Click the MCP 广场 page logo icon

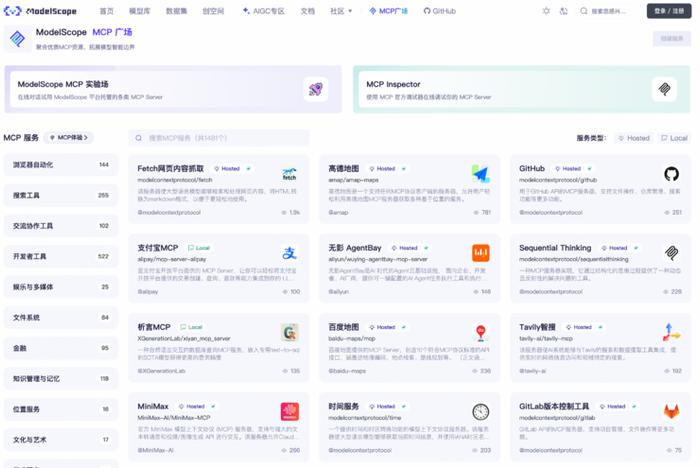click(x=17, y=38)
